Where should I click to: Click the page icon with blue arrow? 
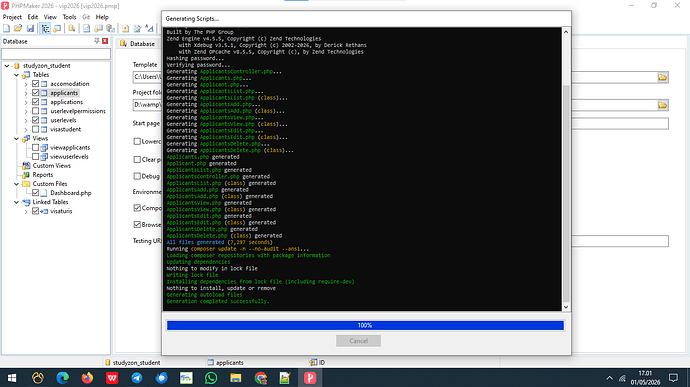86,29
